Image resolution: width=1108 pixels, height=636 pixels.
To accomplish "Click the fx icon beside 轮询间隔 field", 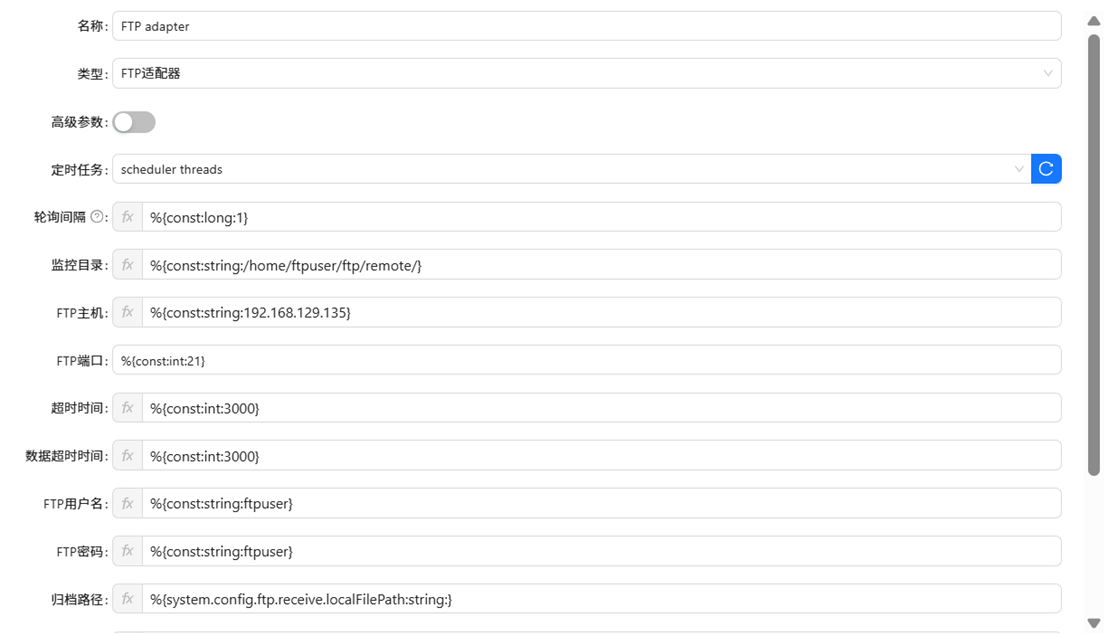I will (x=127, y=217).
